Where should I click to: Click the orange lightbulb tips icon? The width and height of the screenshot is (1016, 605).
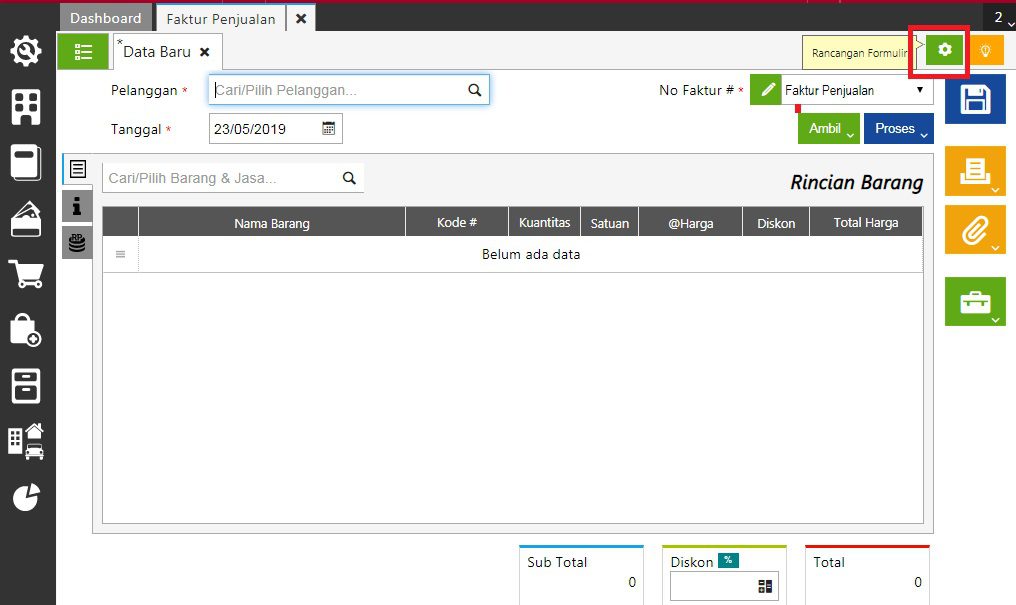tap(985, 50)
